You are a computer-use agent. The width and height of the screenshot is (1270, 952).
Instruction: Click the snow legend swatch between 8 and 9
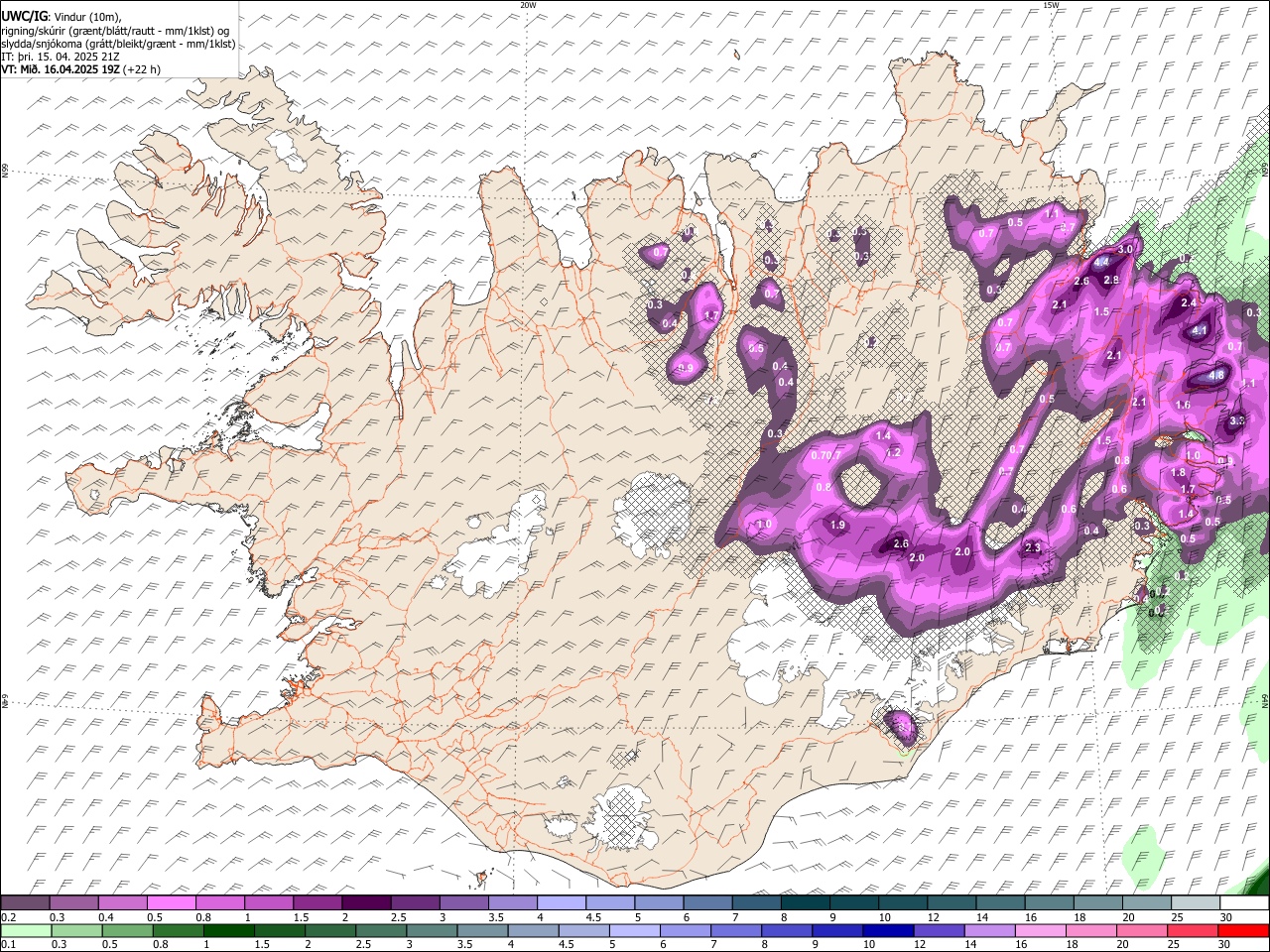tap(806, 902)
